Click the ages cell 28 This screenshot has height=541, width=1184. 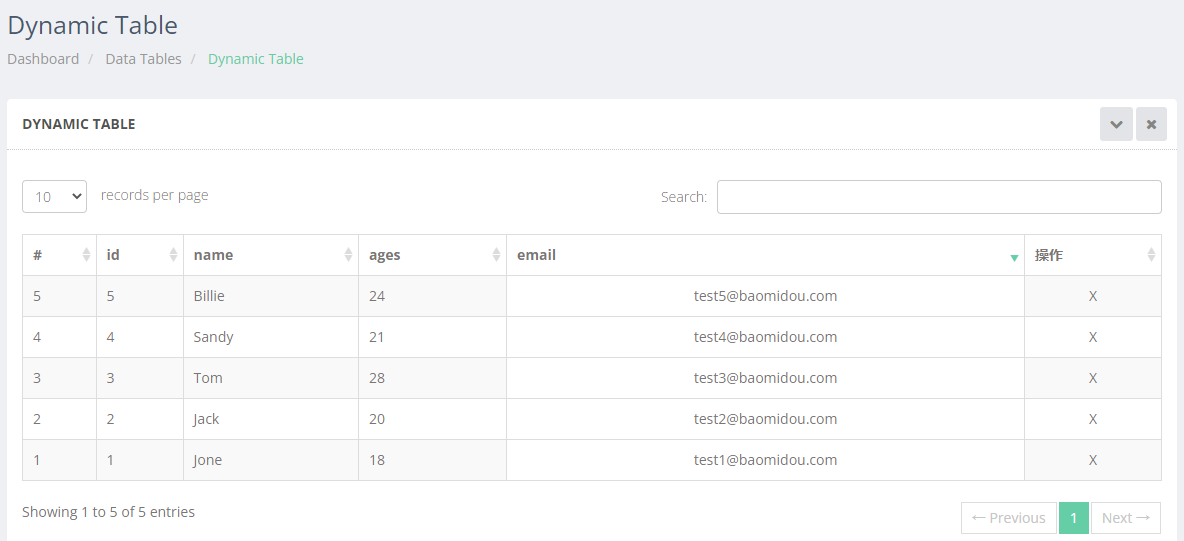click(x=433, y=378)
